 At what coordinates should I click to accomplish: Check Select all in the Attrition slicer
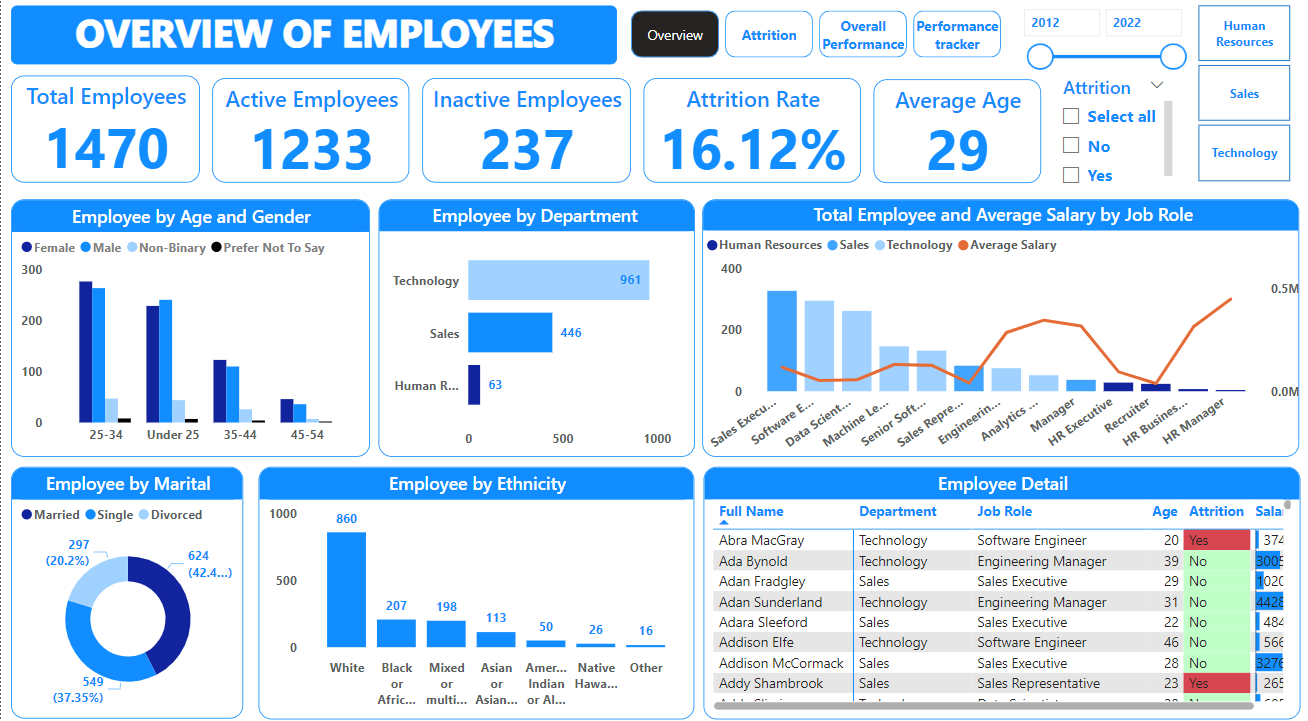click(x=1072, y=116)
